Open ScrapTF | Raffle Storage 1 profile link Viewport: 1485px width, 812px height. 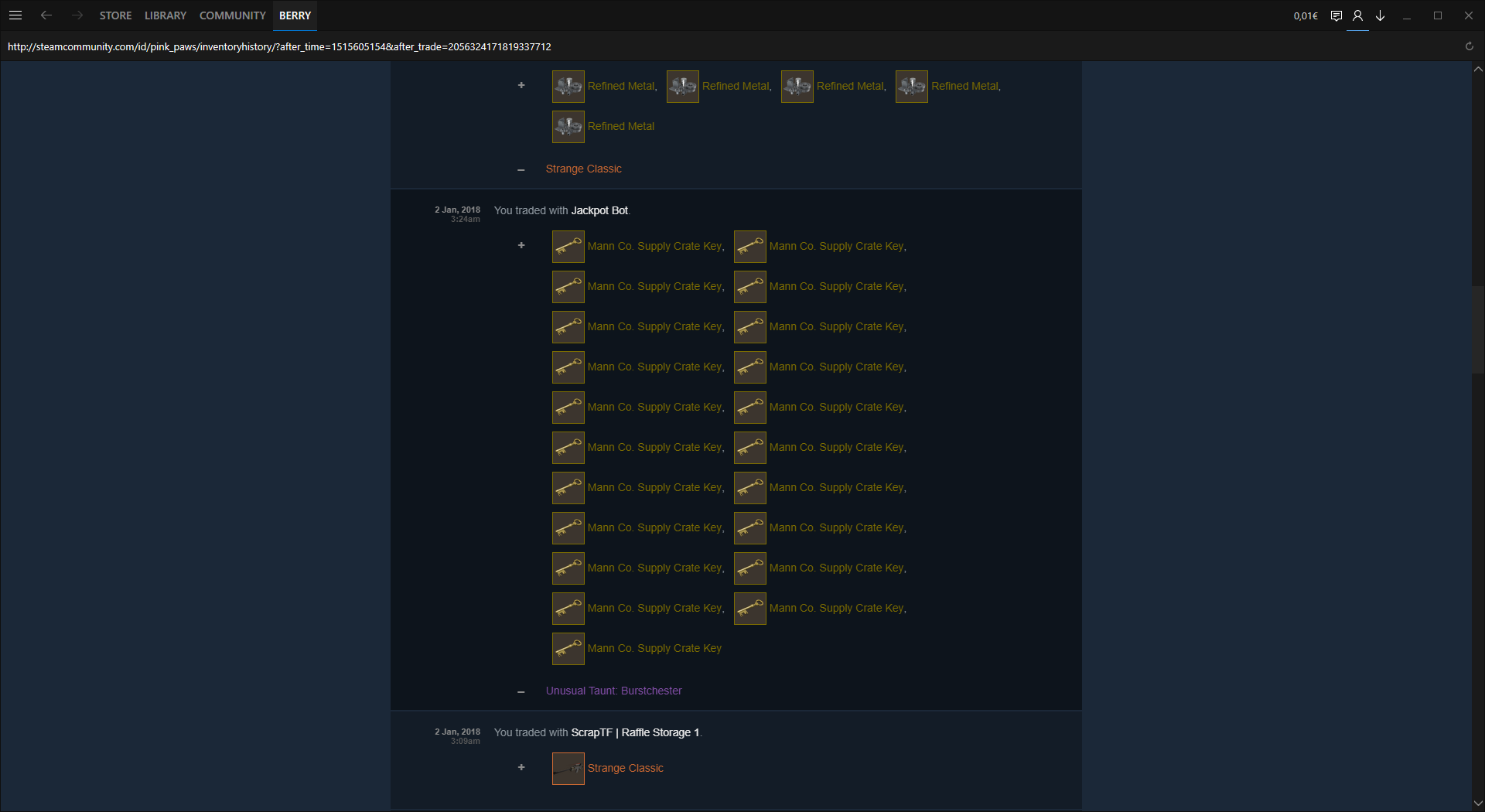tap(634, 732)
